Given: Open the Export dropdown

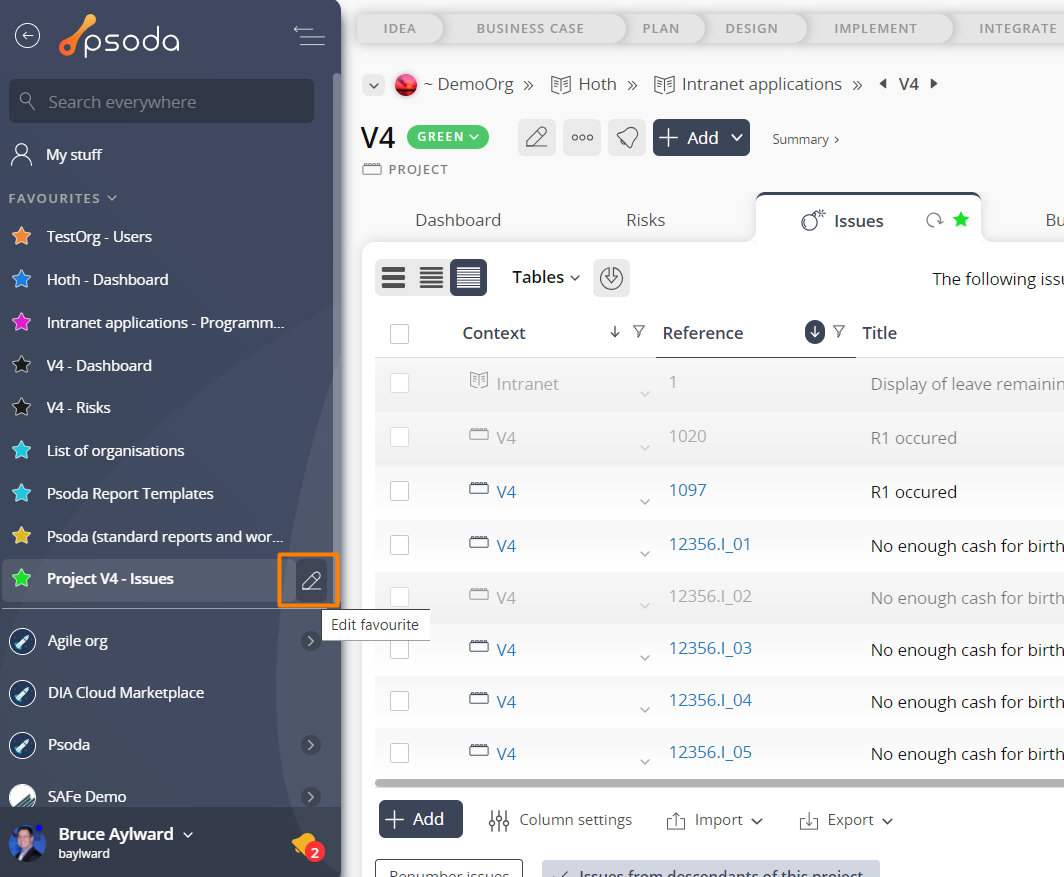Looking at the screenshot, I should point(846,820).
